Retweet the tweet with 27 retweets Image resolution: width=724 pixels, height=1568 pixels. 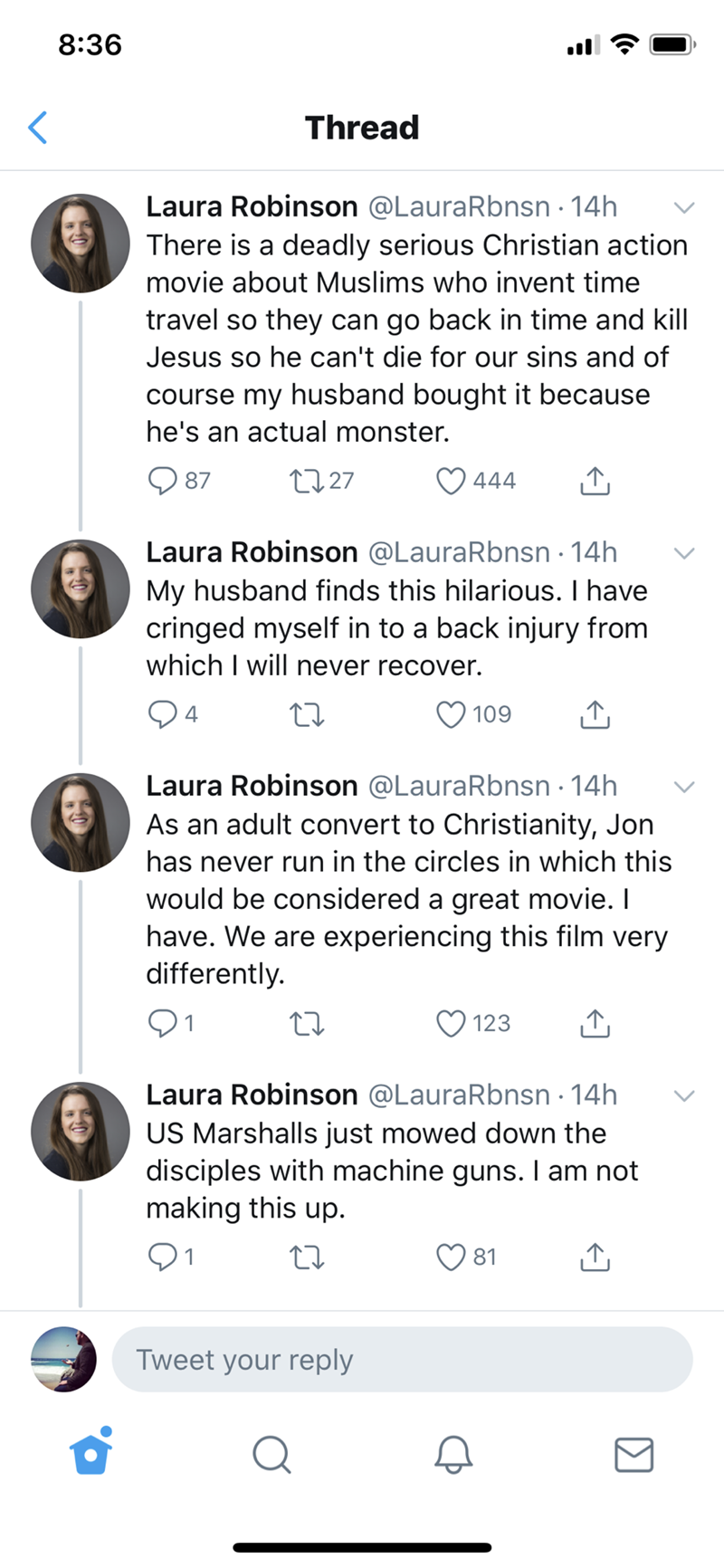[x=304, y=481]
